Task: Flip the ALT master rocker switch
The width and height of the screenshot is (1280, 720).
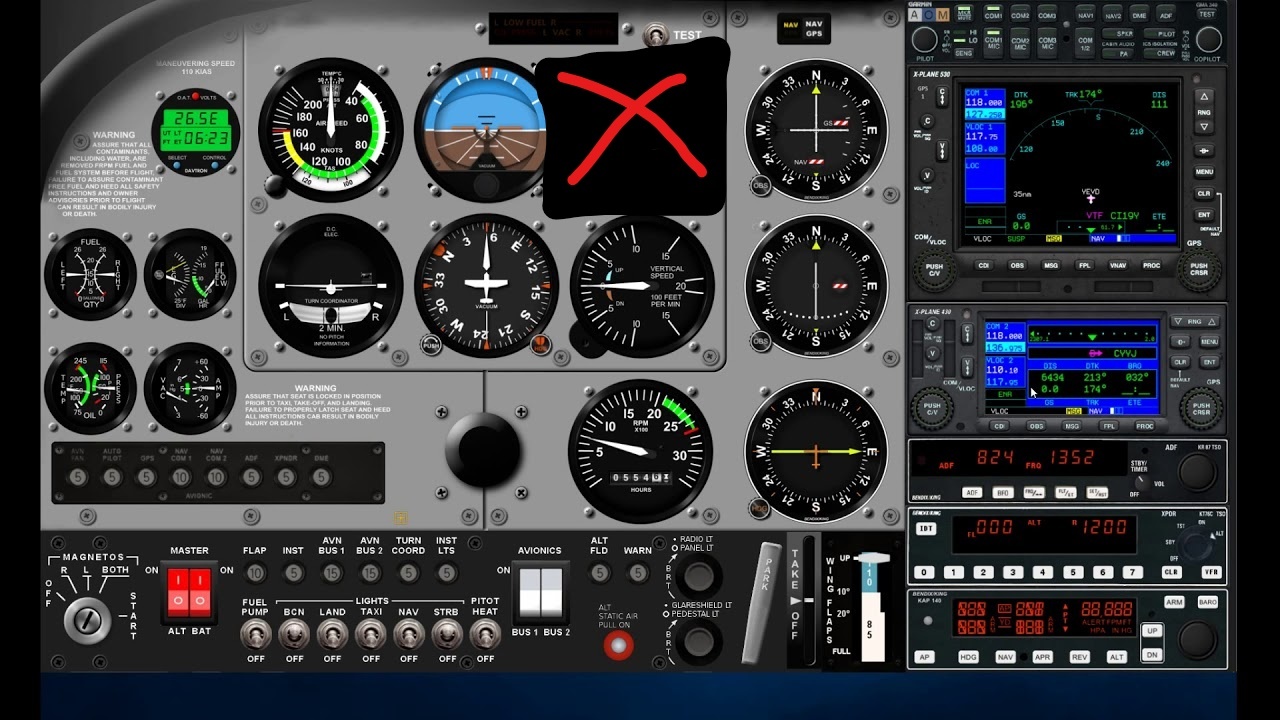Action: pyautogui.click(x=177, y=591)
